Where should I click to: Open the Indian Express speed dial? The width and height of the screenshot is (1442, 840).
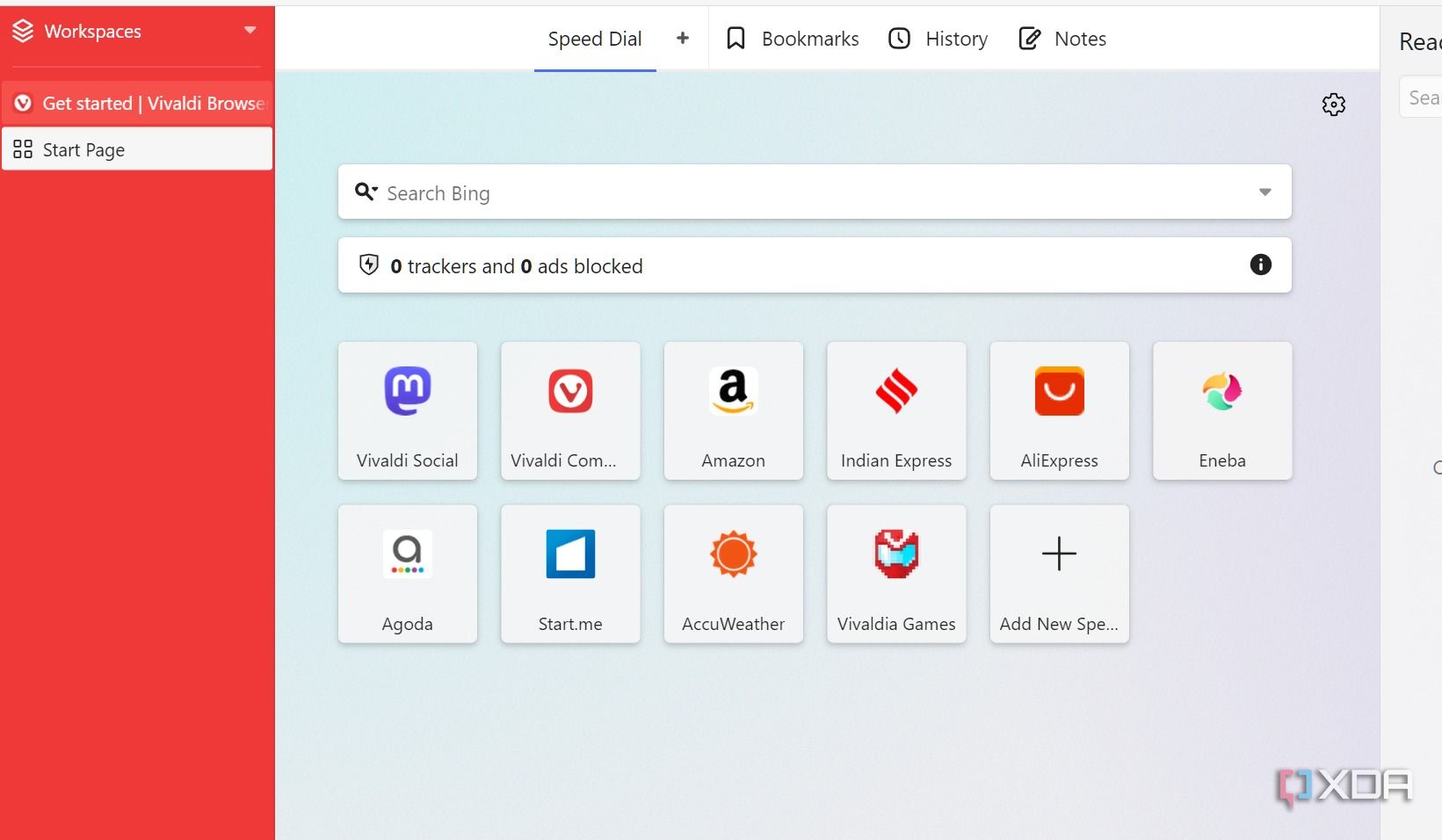[896, 410]
